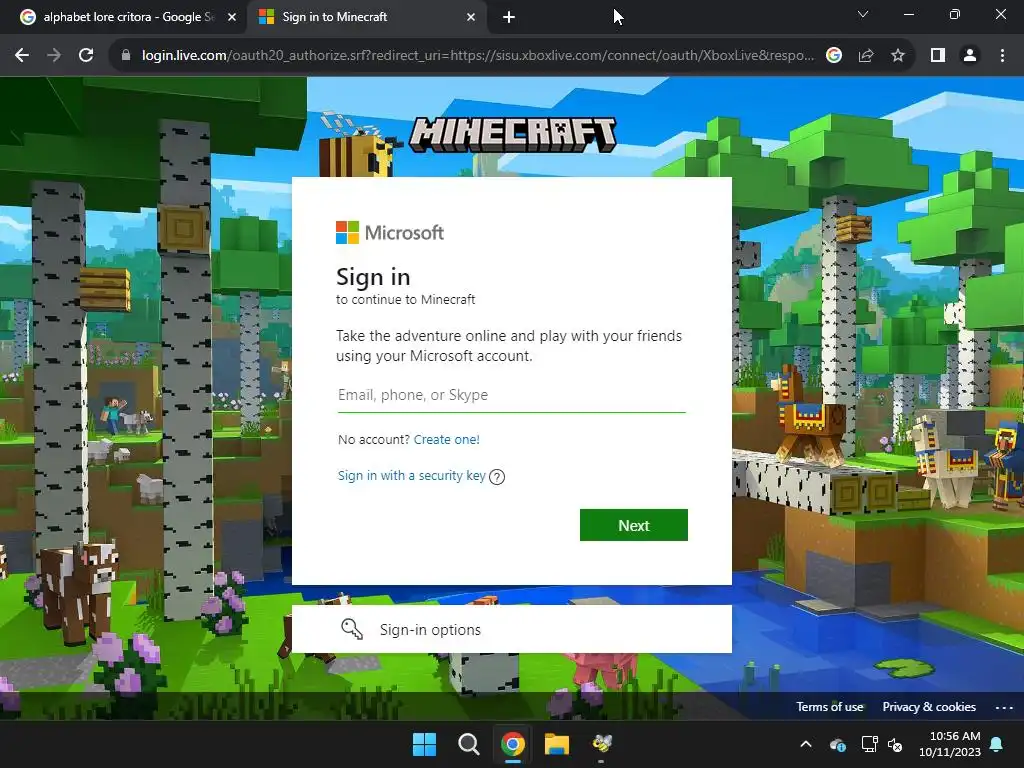Click the bee app icon in the taskbar
The image size is (1024, 768).
click(601, 743)
